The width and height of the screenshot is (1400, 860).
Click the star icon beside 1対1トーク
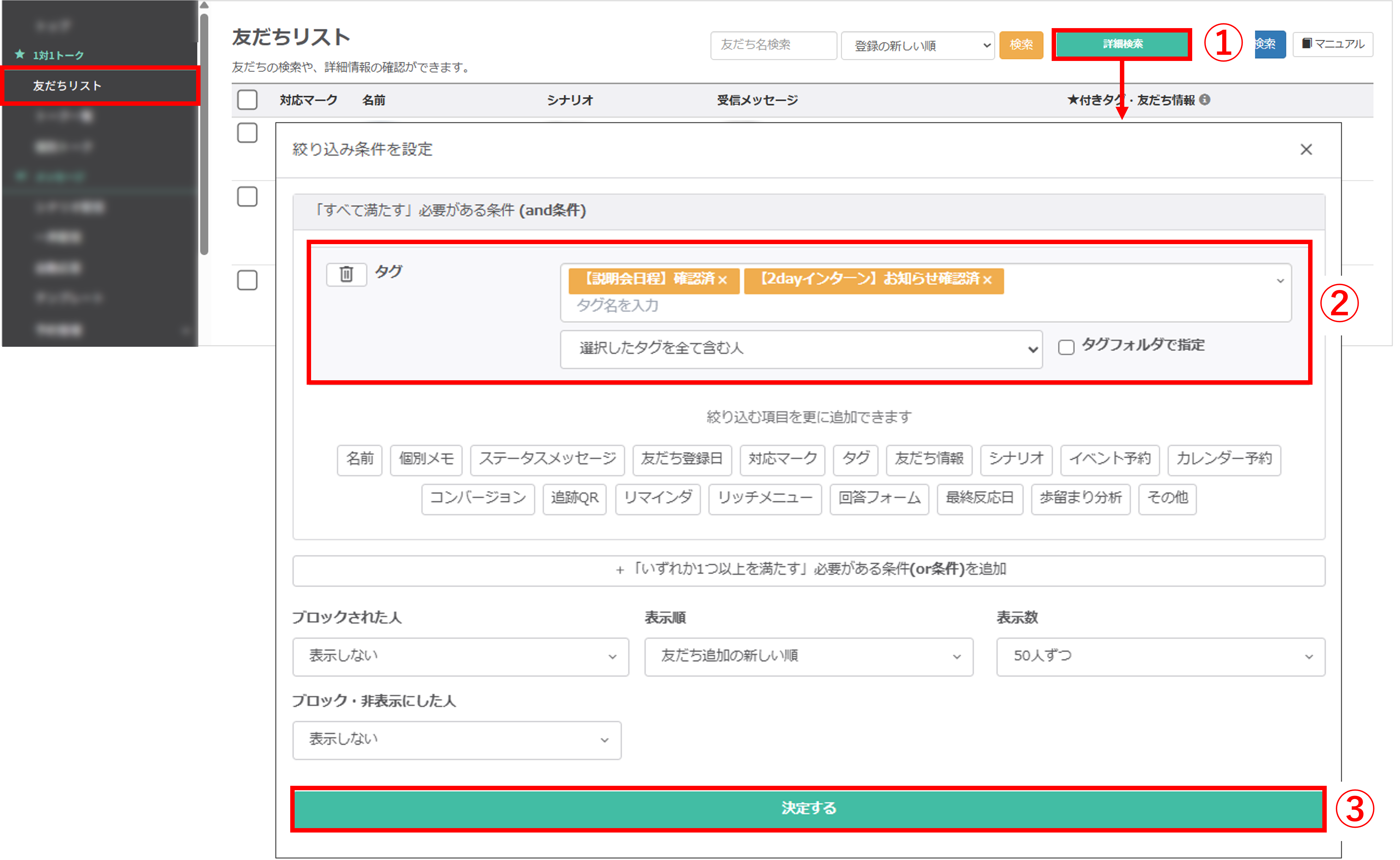[20, 55]
